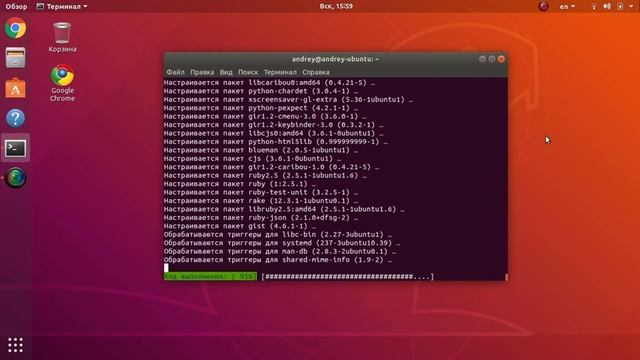Image resolution: width=640 pixels, height=360 pixels.
Task: Launch Ubuntu Software from the dock
Action: pyautogui.click(x=16, y=88)
